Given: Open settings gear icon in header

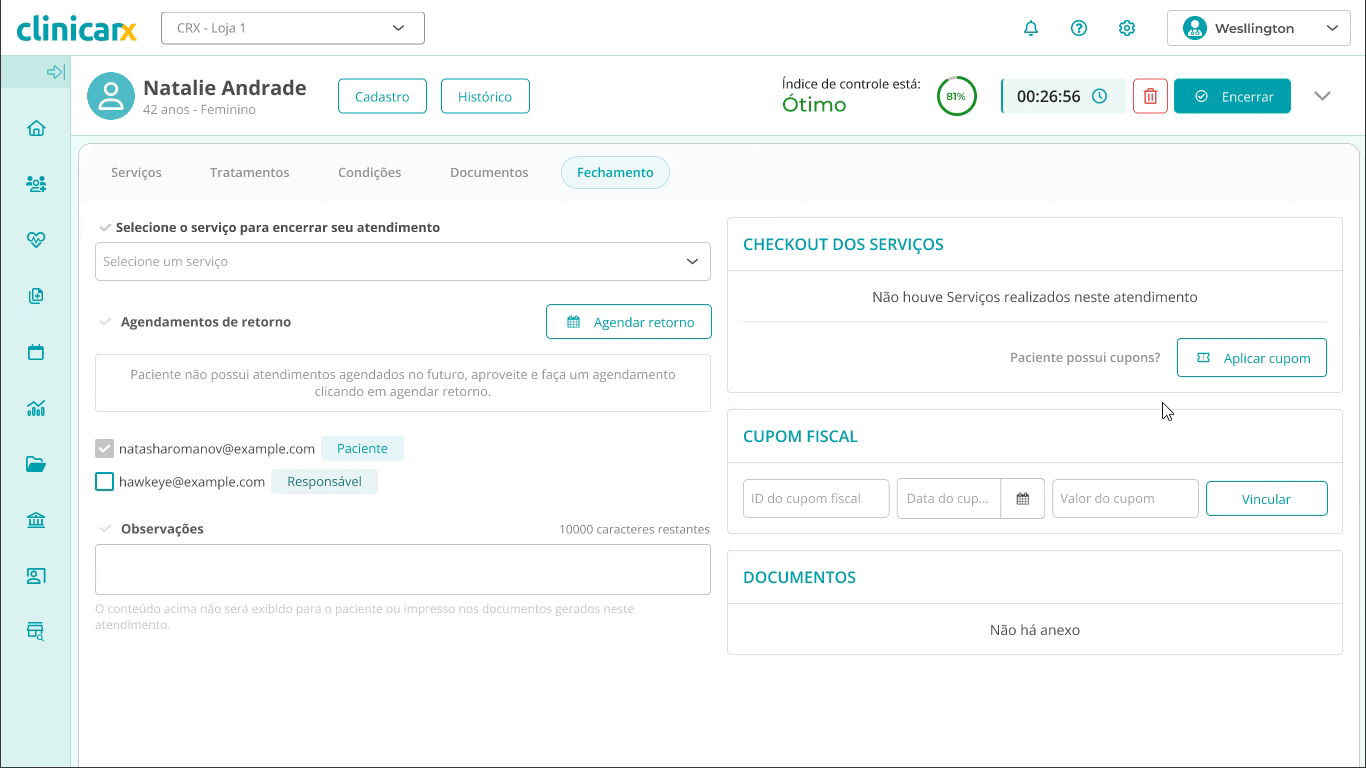Looking at the screenshot, I should [1127, 28].
